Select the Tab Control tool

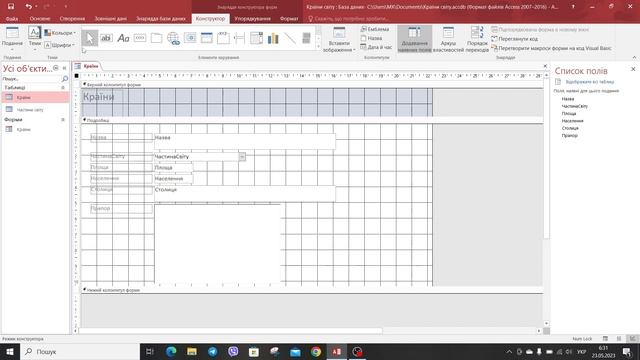coord(156,38)
